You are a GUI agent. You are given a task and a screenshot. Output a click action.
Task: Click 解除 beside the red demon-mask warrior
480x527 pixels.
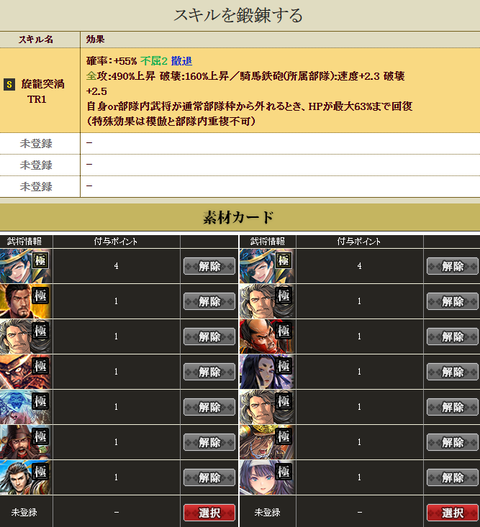click(x=209, y=372)
